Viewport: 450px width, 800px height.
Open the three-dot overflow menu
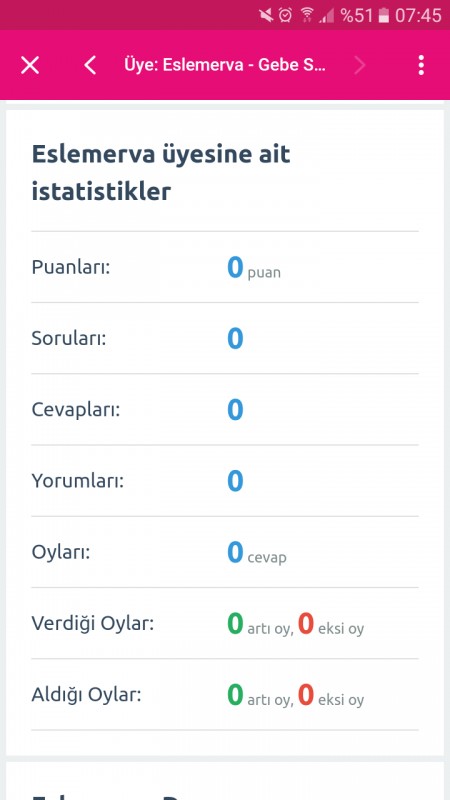[421, 65]
